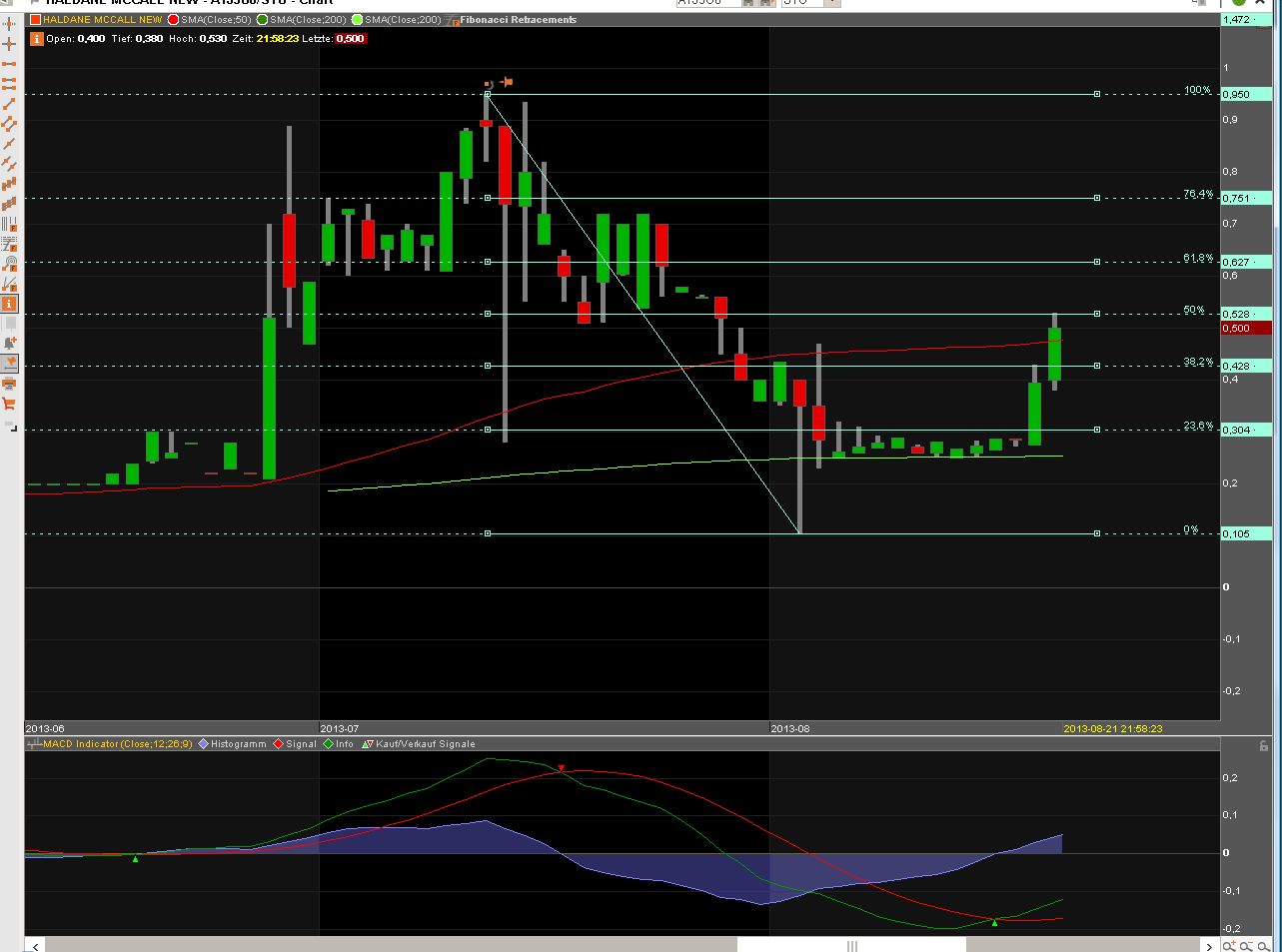1282x952 pixels.
Task: Click the HALDANE MCCALL NEW orange color square
Action: coord(36,19)
